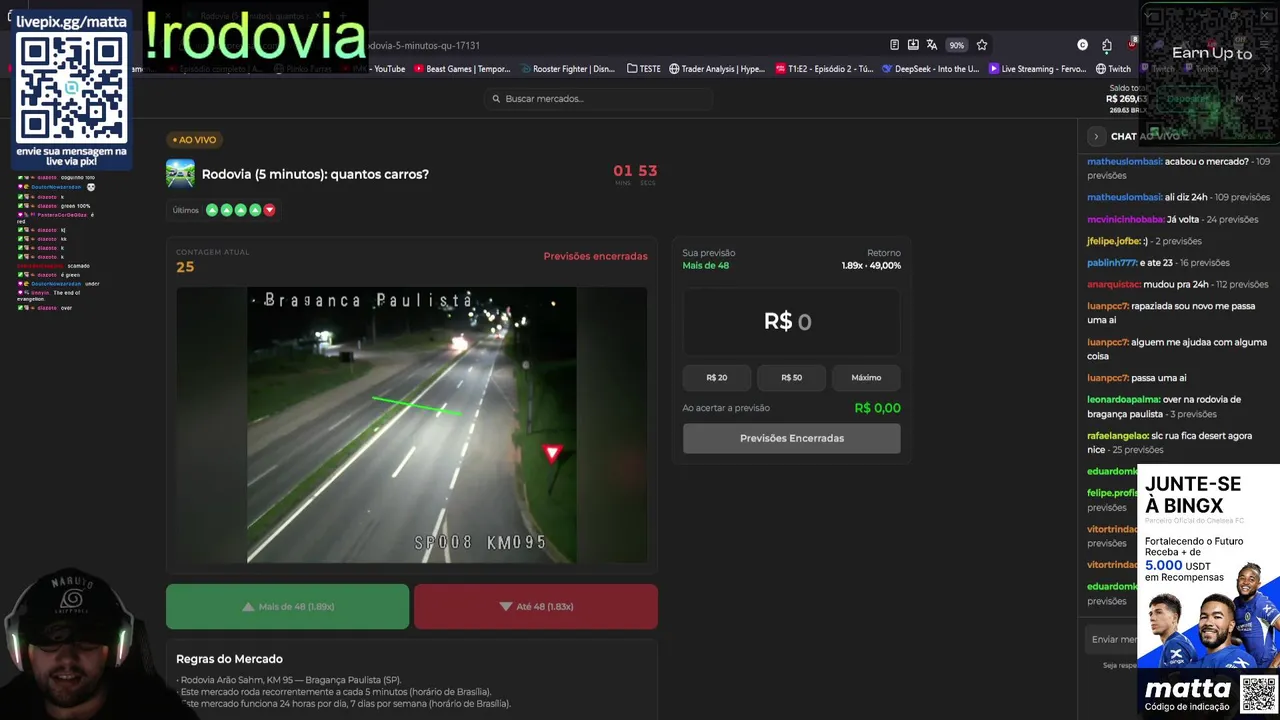Click the market title Rodovia (5 minutos)
Viewport: 1280px width, 720px height.
coord(315,174)
